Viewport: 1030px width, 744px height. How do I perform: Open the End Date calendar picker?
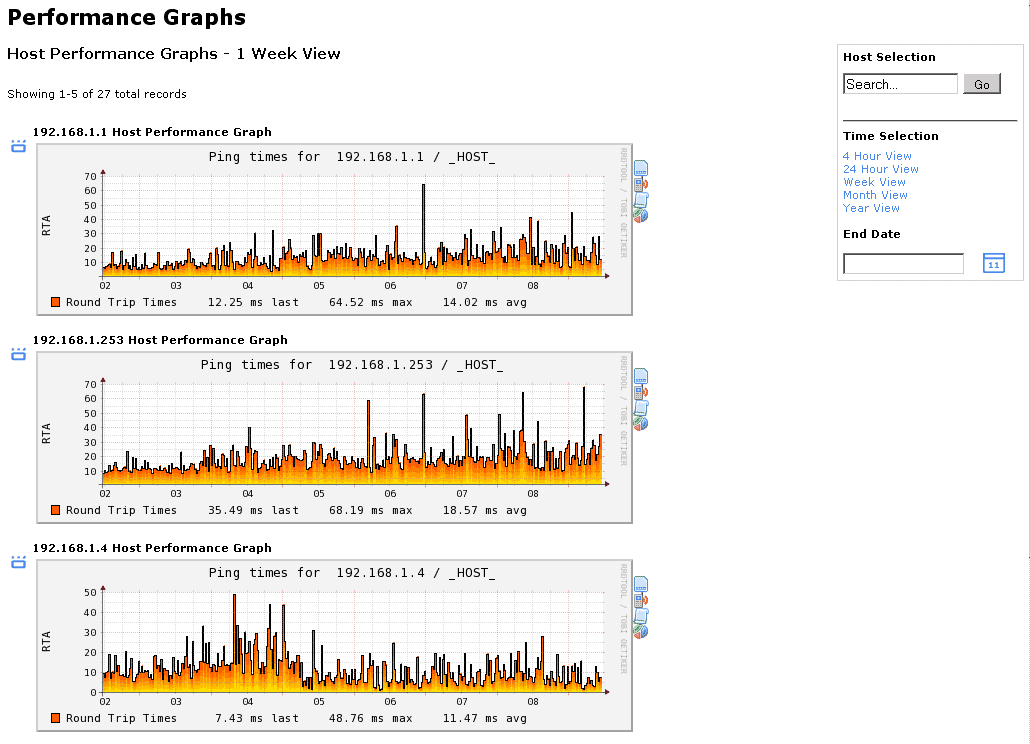click(x=993, y=263)
